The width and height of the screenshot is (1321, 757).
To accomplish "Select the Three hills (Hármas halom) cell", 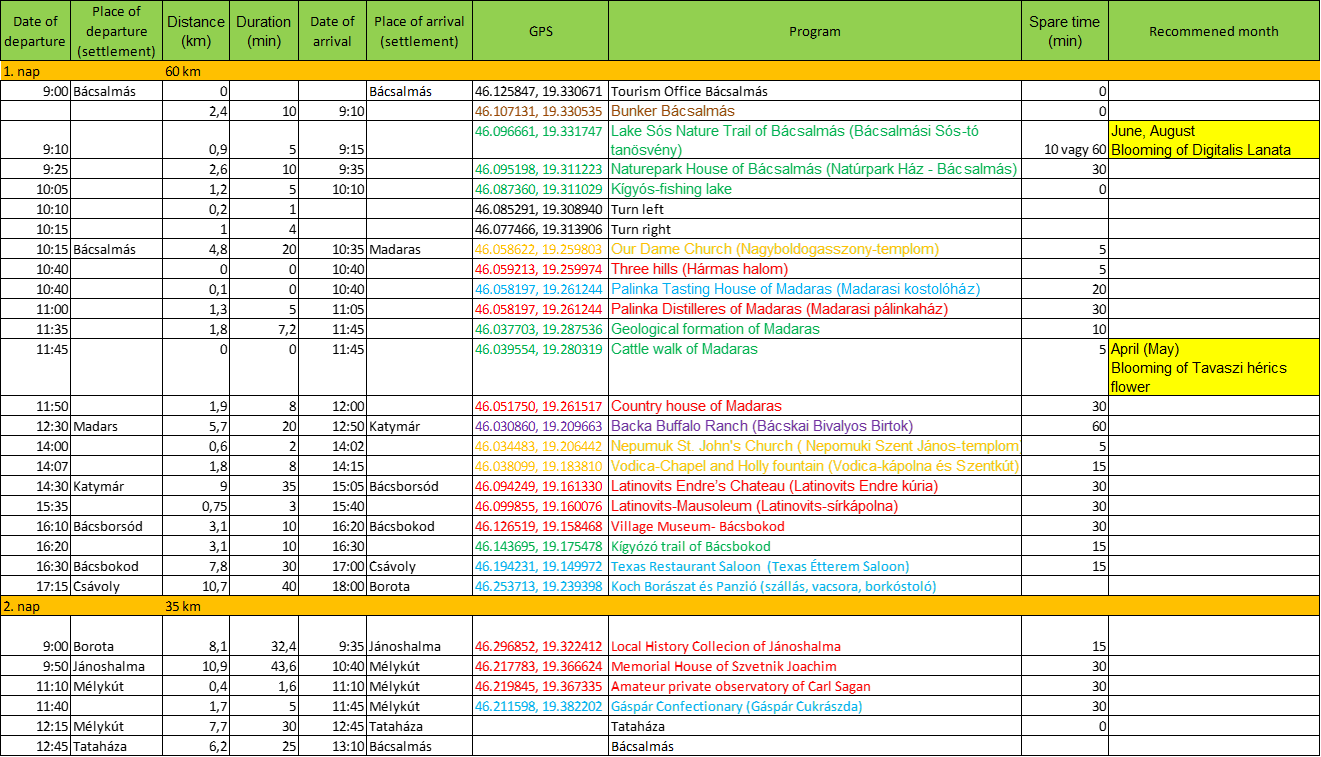I will point(699,269).
